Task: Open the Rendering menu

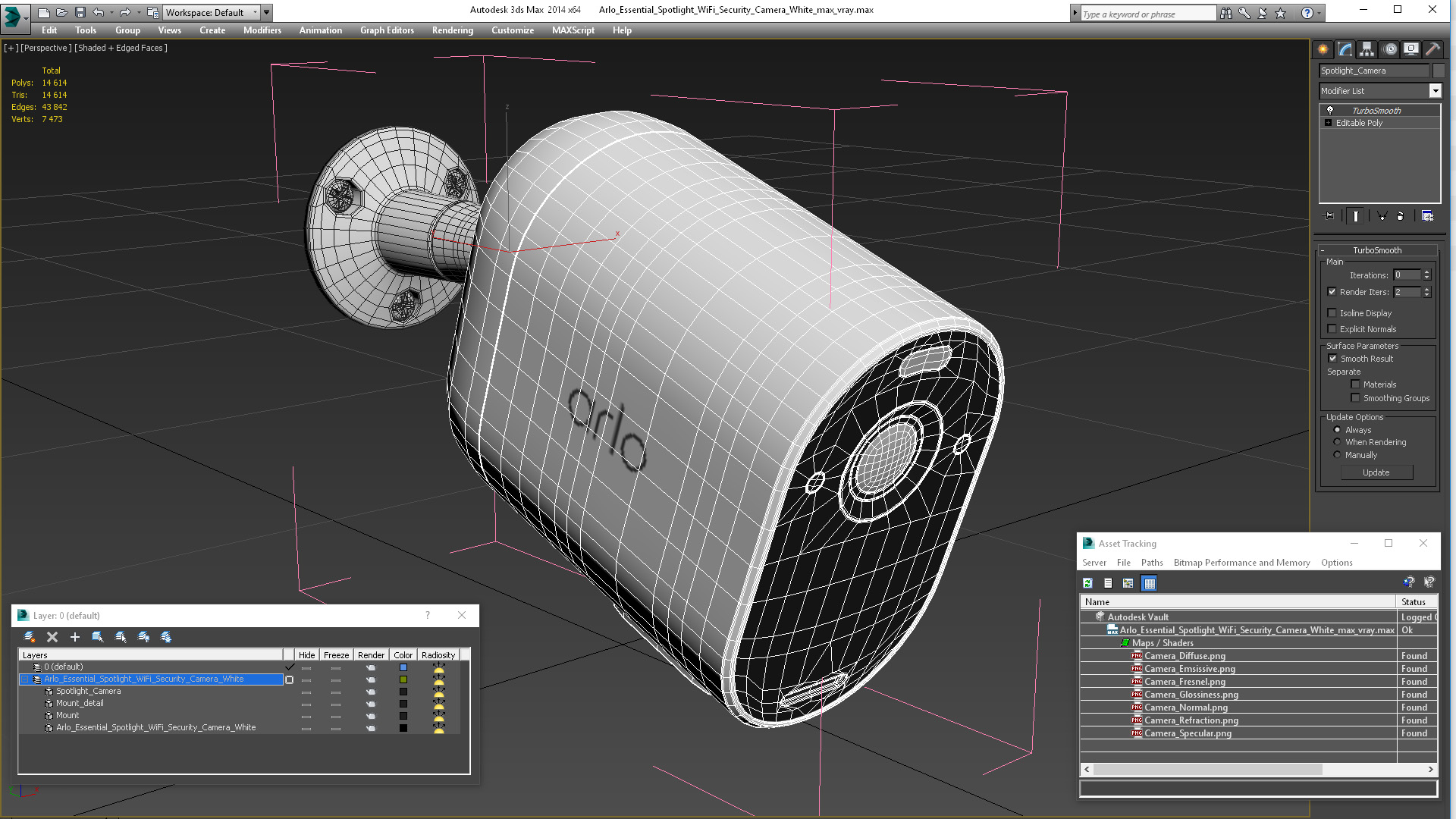Action: click(453, 30)
